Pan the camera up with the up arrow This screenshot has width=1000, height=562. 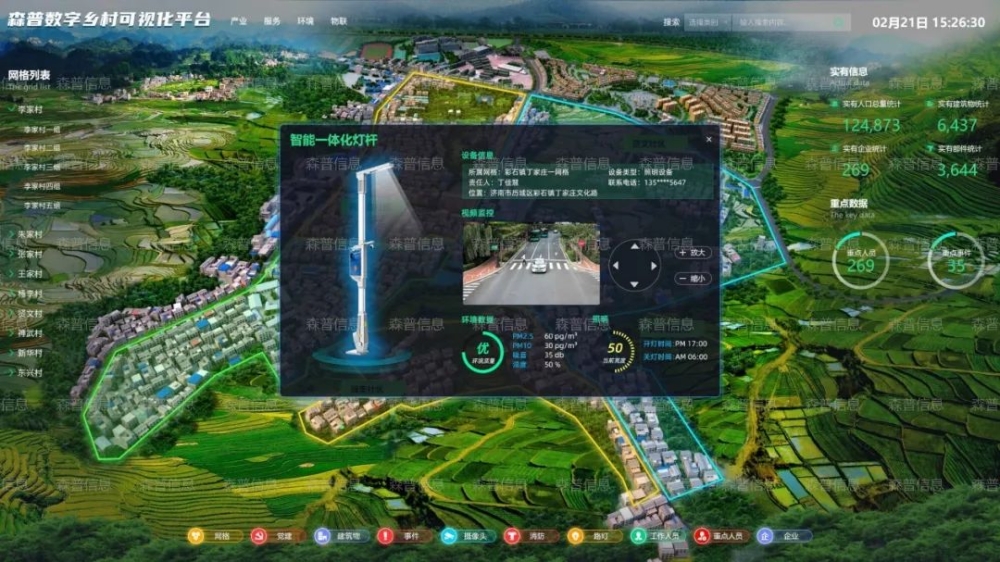(x=635, y=246)
